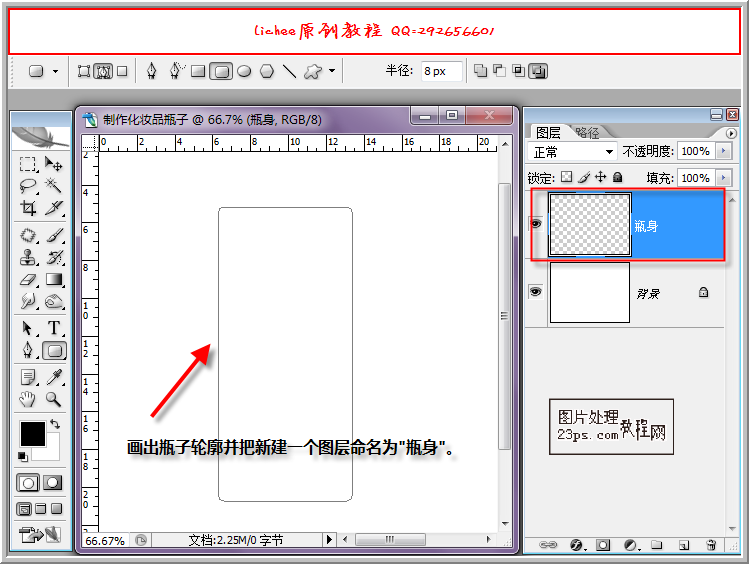Enable lock transparent pixels checkbox
Viewport: 749px width, 564px height.
click(566, 177)
